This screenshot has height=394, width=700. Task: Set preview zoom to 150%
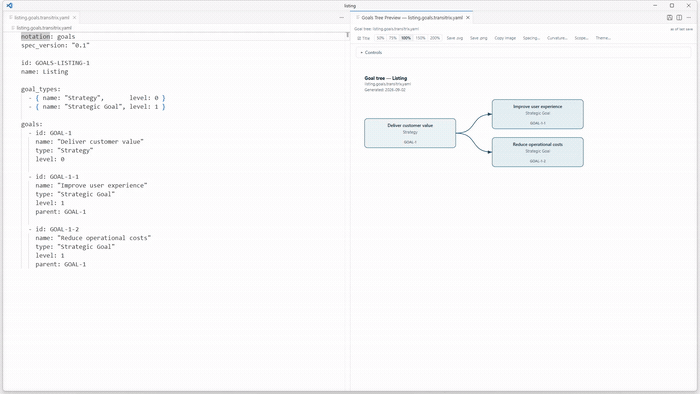click(x=421, y=38)
